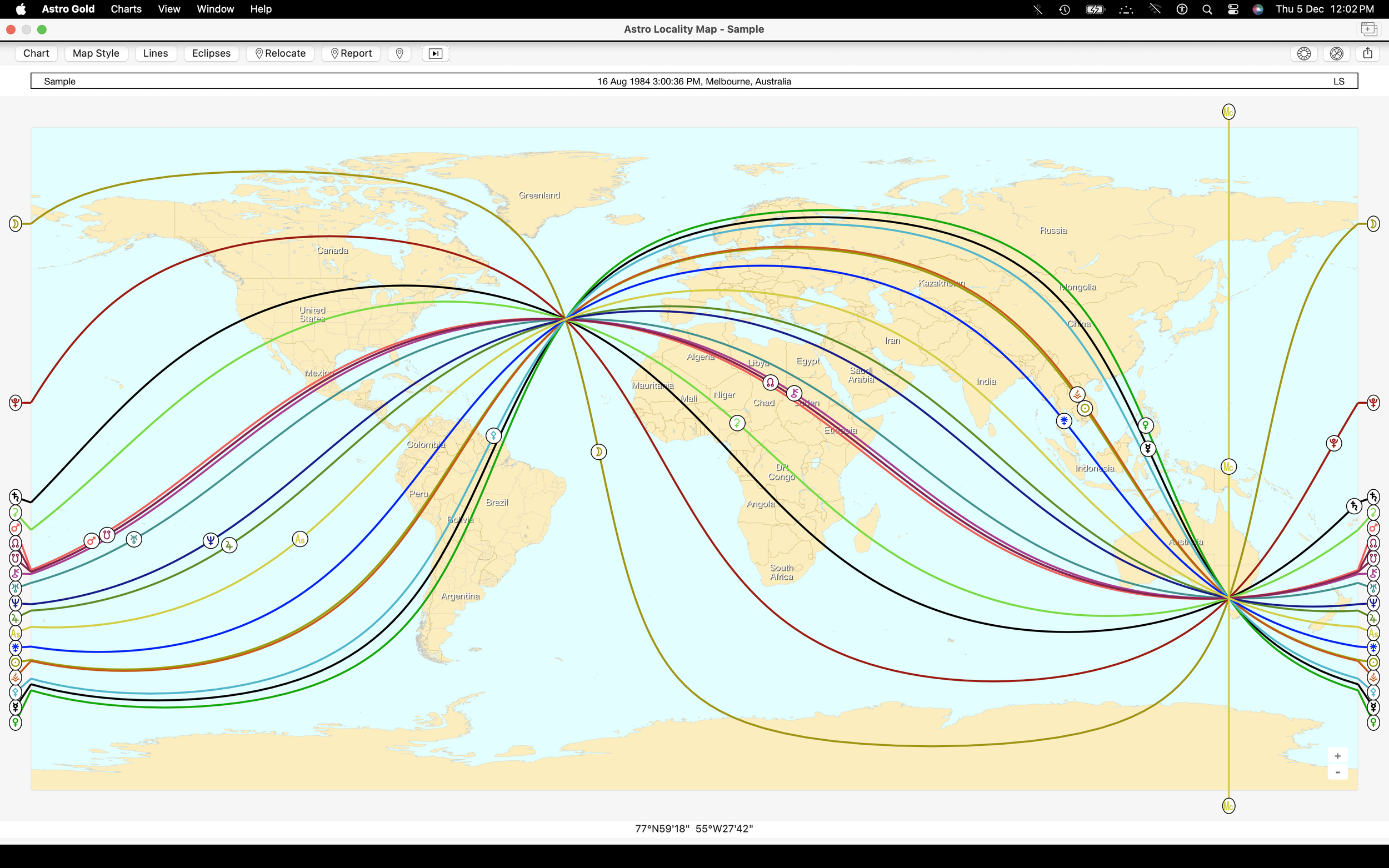1389x868 pixels.
Task: Click the unlabeled location pin toolbar icon
Action: pos(399,53)
